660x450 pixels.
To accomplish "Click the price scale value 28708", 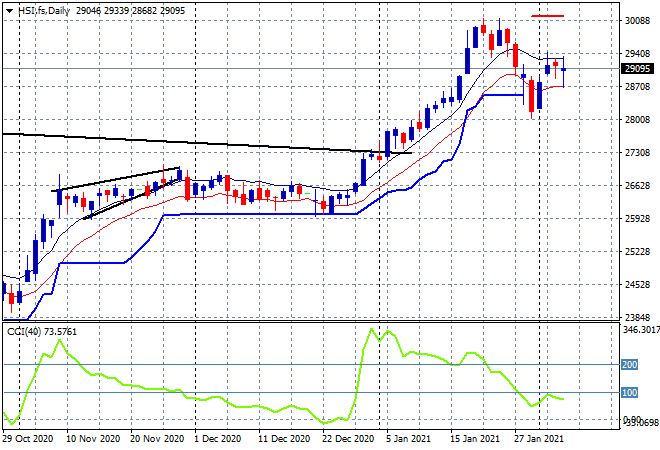I will (x=637, y=87).
